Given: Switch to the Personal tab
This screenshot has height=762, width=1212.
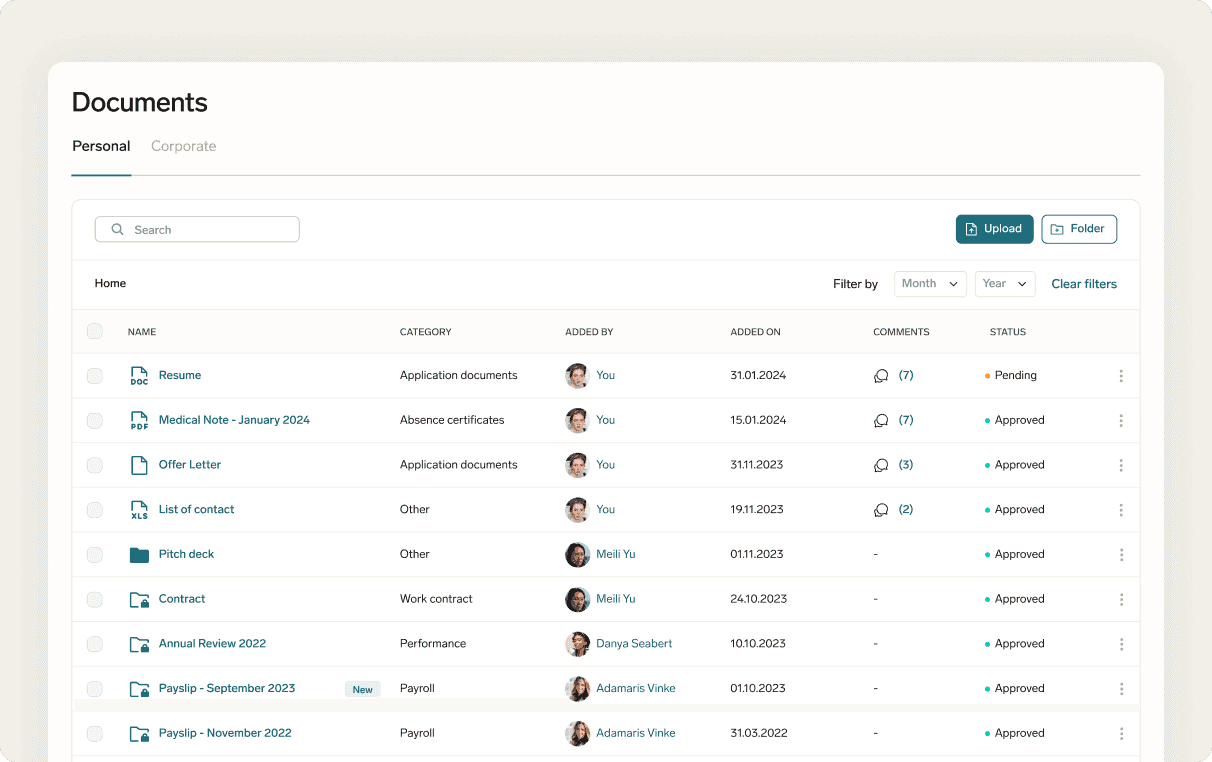Looking at the screenshot, I should (x=101, y=146).
